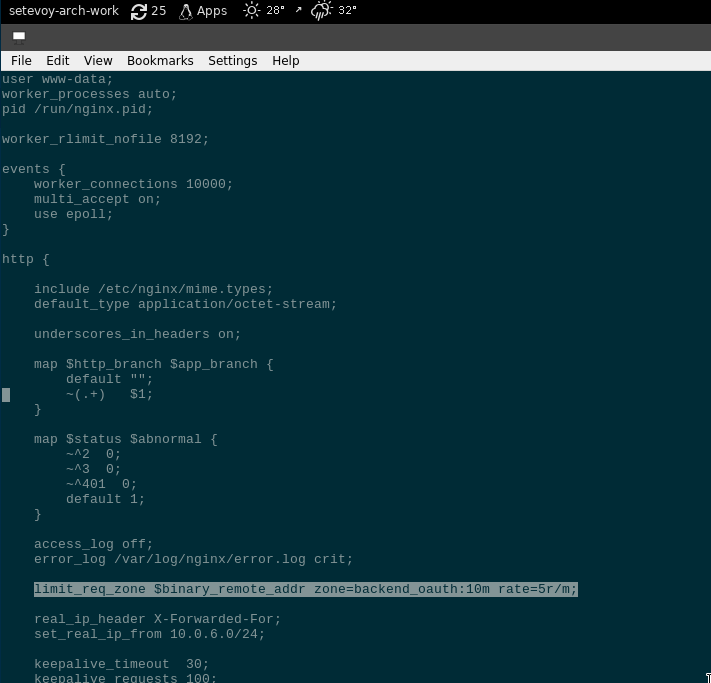
Task: Click the terminal block cursor
Action: coord(6,395)
